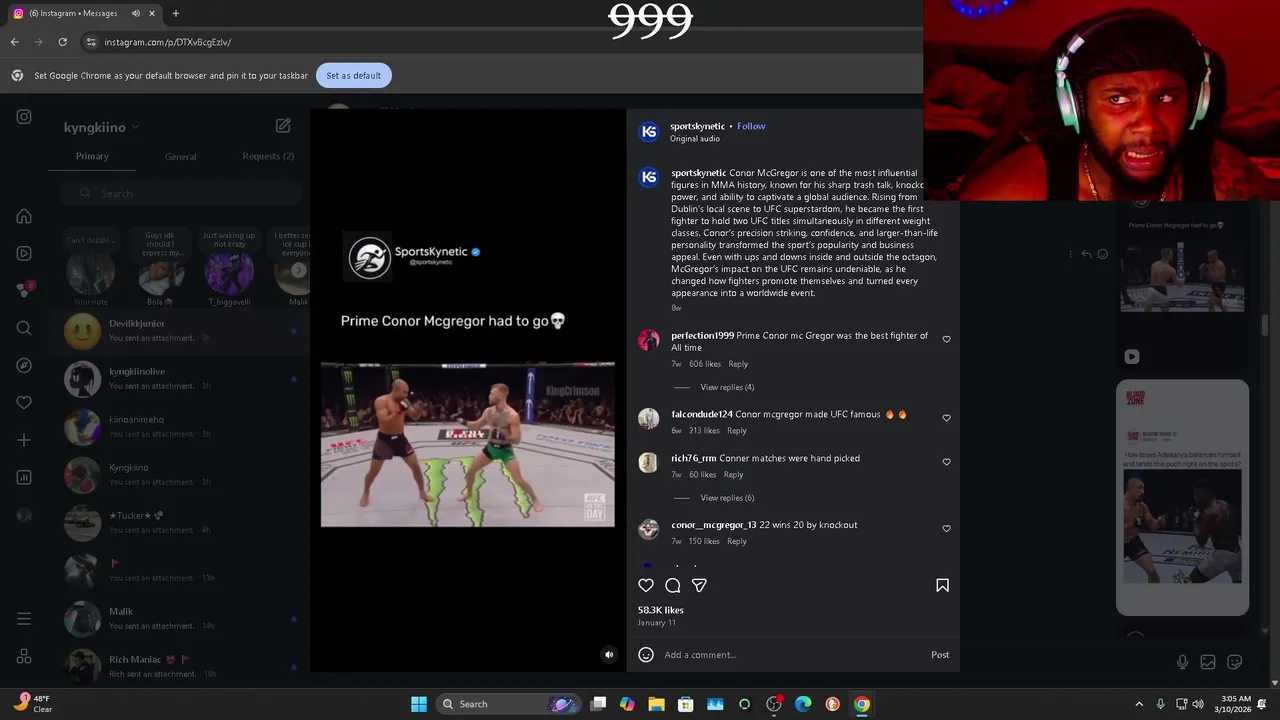The width and height of the screenshot is (1280, 720).
Task: Open profile avatar in sidebar
Action: 24,515
